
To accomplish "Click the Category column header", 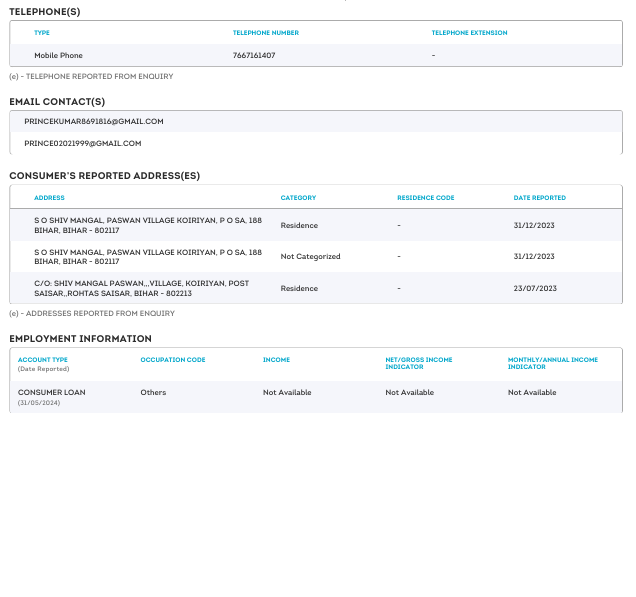I will tap(298, 198).
